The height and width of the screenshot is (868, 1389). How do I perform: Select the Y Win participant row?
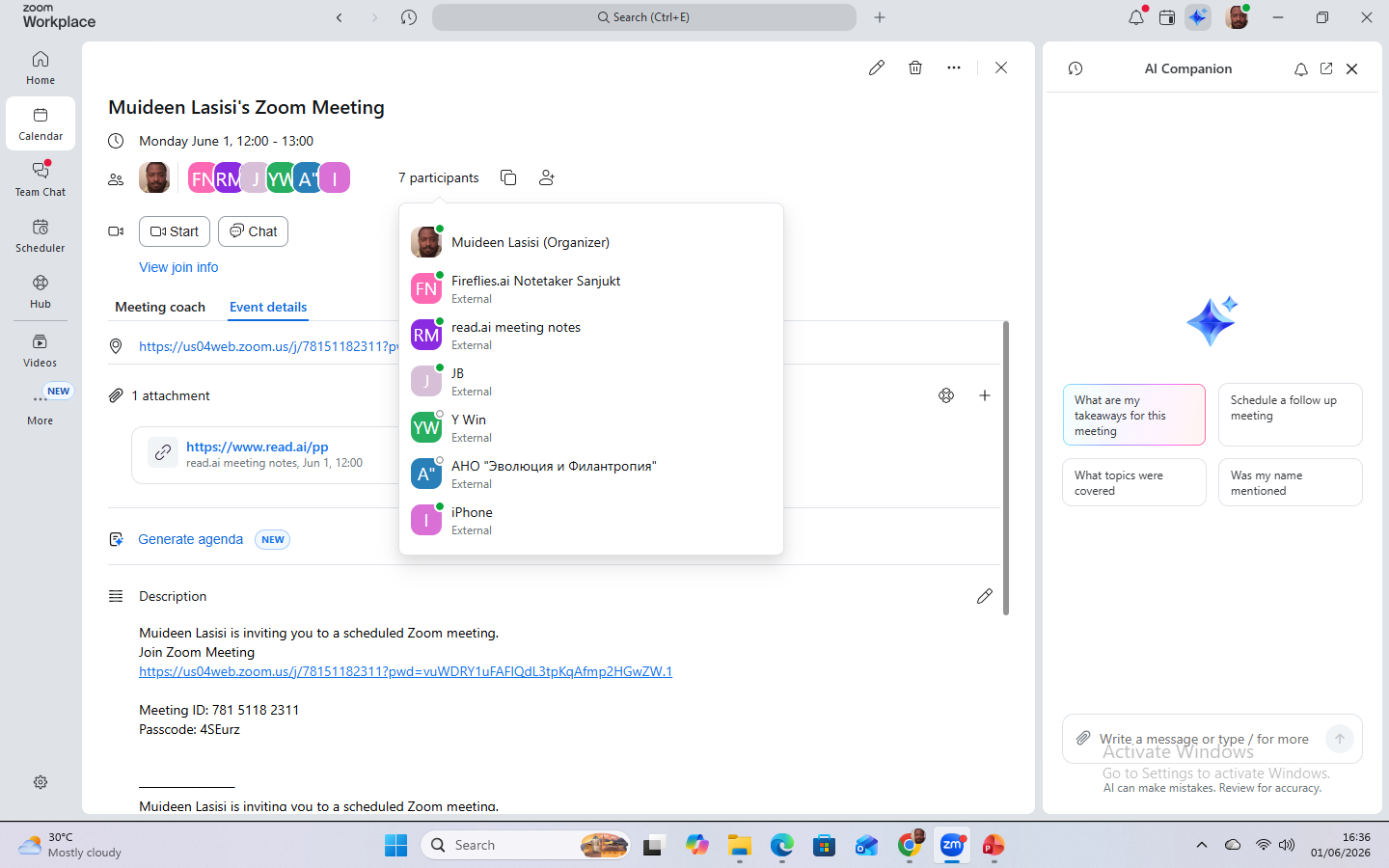tap(591, 427)
